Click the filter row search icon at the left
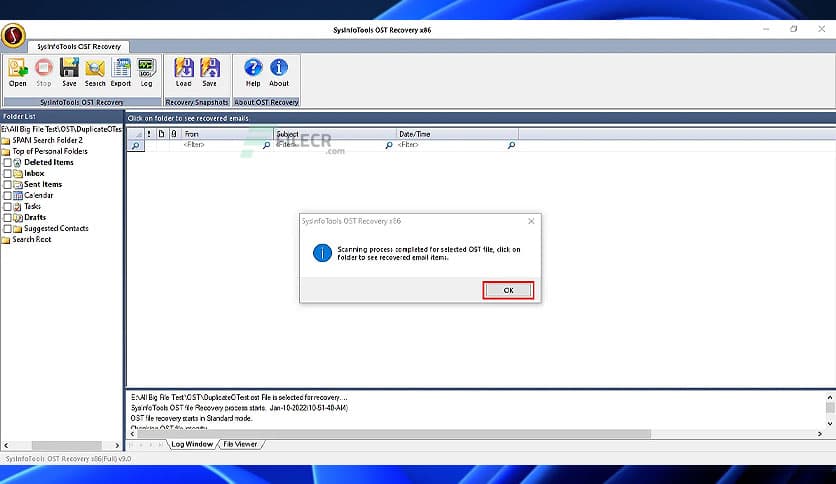The height and width of the screenshot is (484, 836). pos(135,146)
